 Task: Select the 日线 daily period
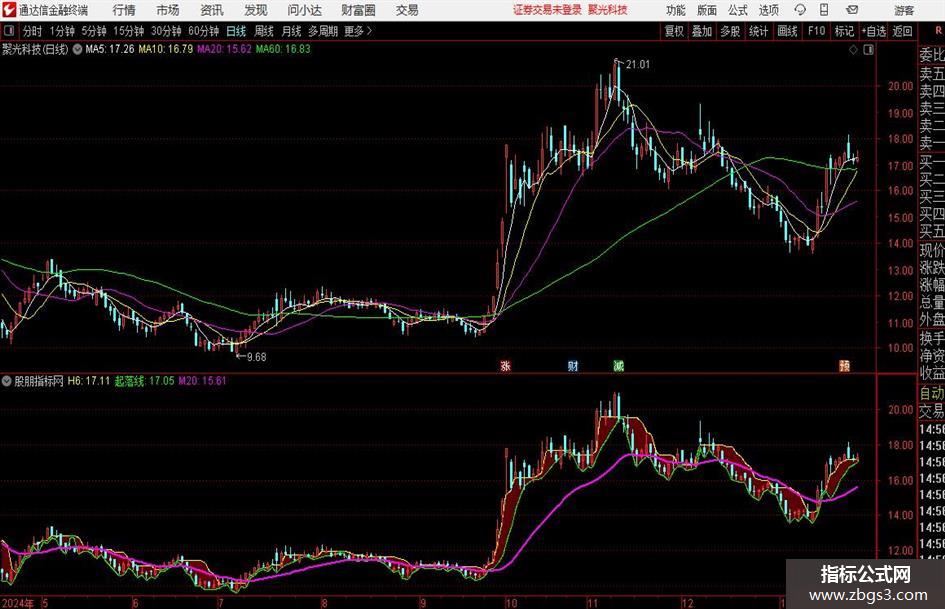(x=236, y=31)
